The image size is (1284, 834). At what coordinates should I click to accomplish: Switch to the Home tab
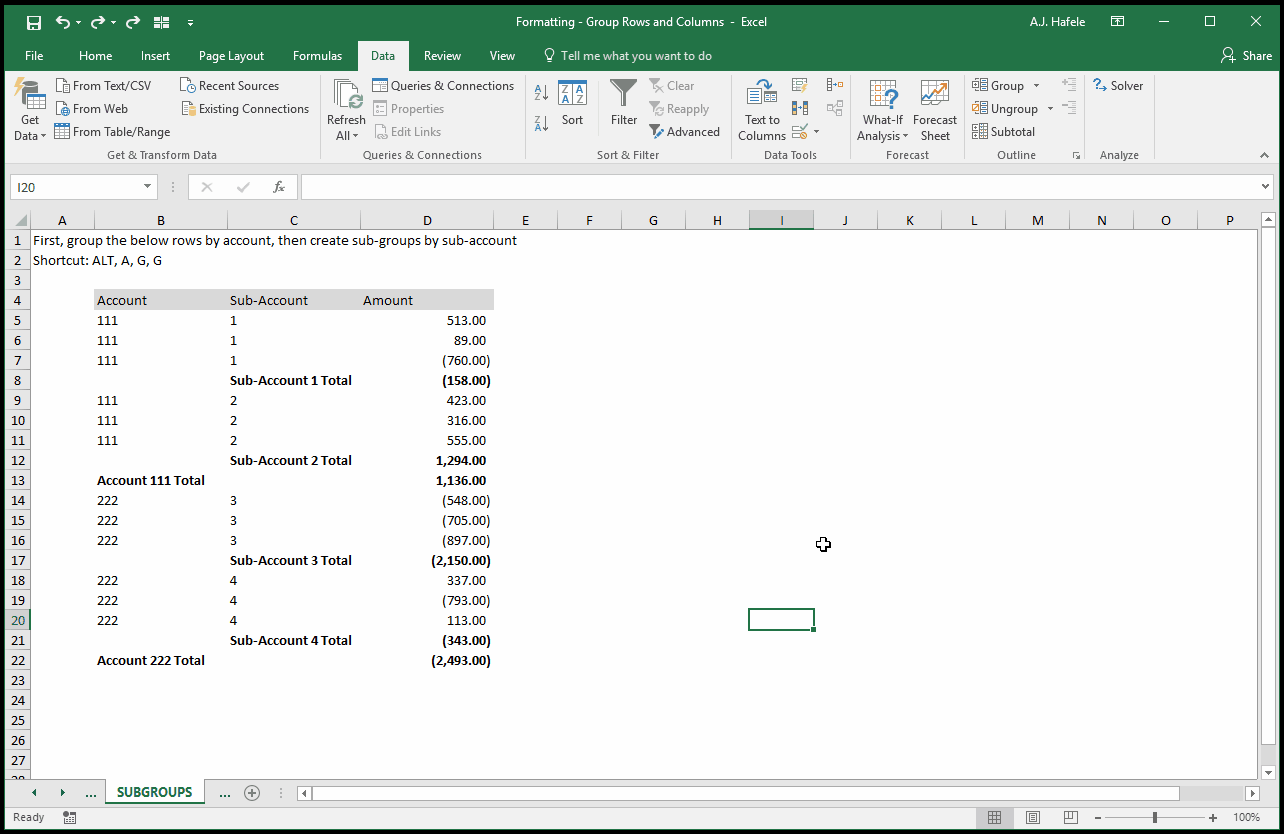pyautogui.click(x=96, y=56)
